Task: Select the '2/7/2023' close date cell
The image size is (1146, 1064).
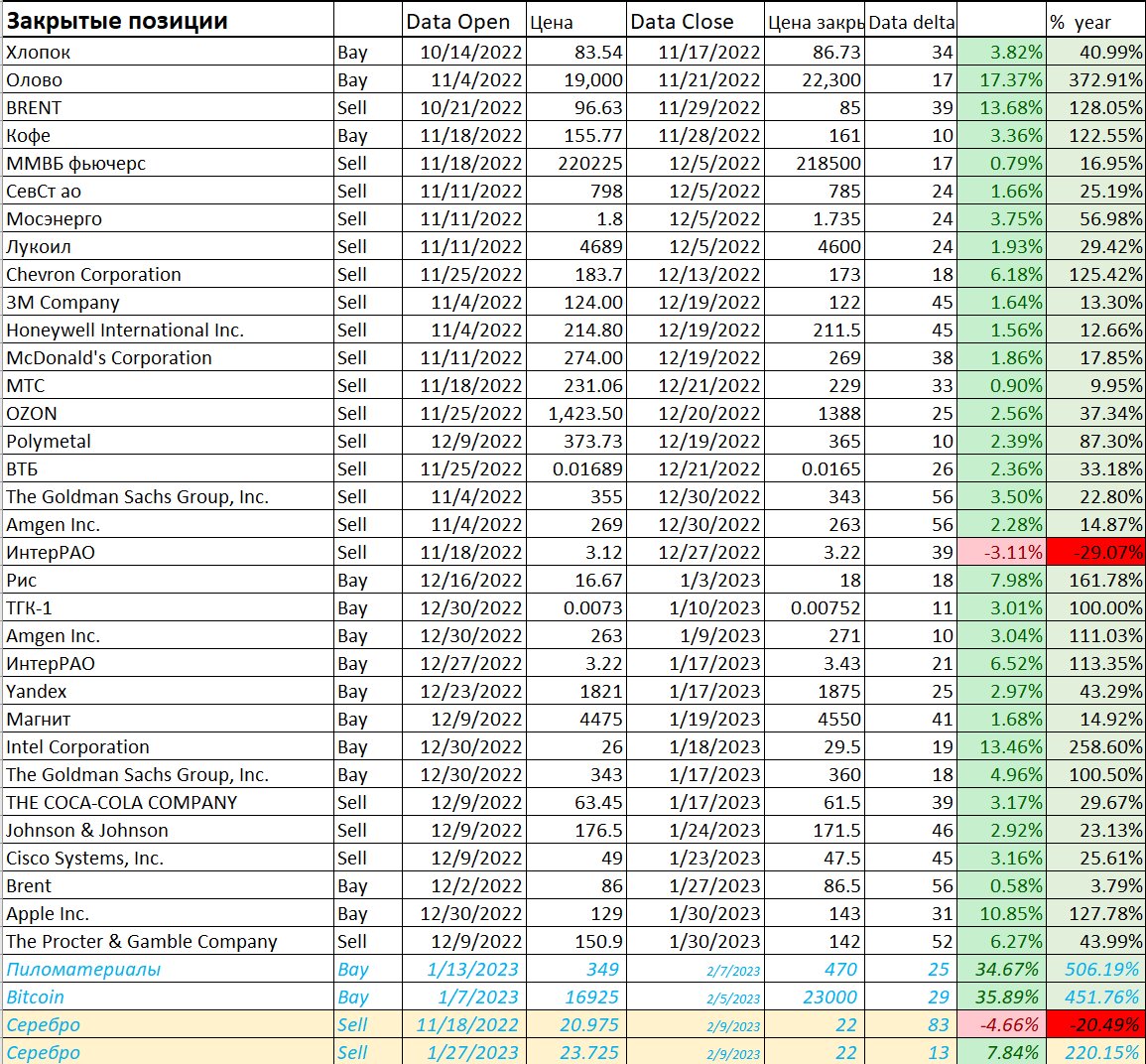Action: [696, 969]
